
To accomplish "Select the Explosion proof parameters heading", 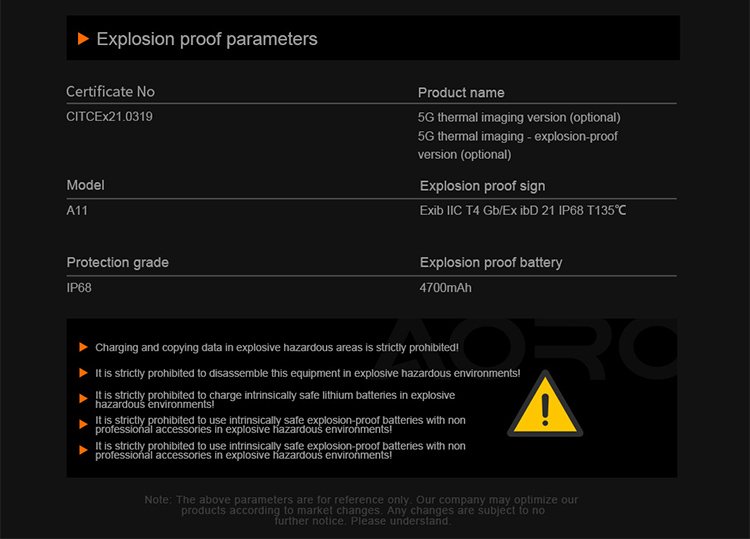I will tap(207, 39).
